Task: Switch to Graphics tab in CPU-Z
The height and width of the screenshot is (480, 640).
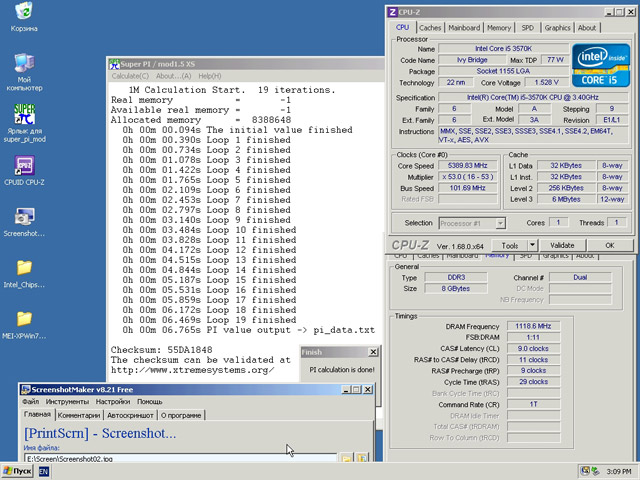Action: 557,28
